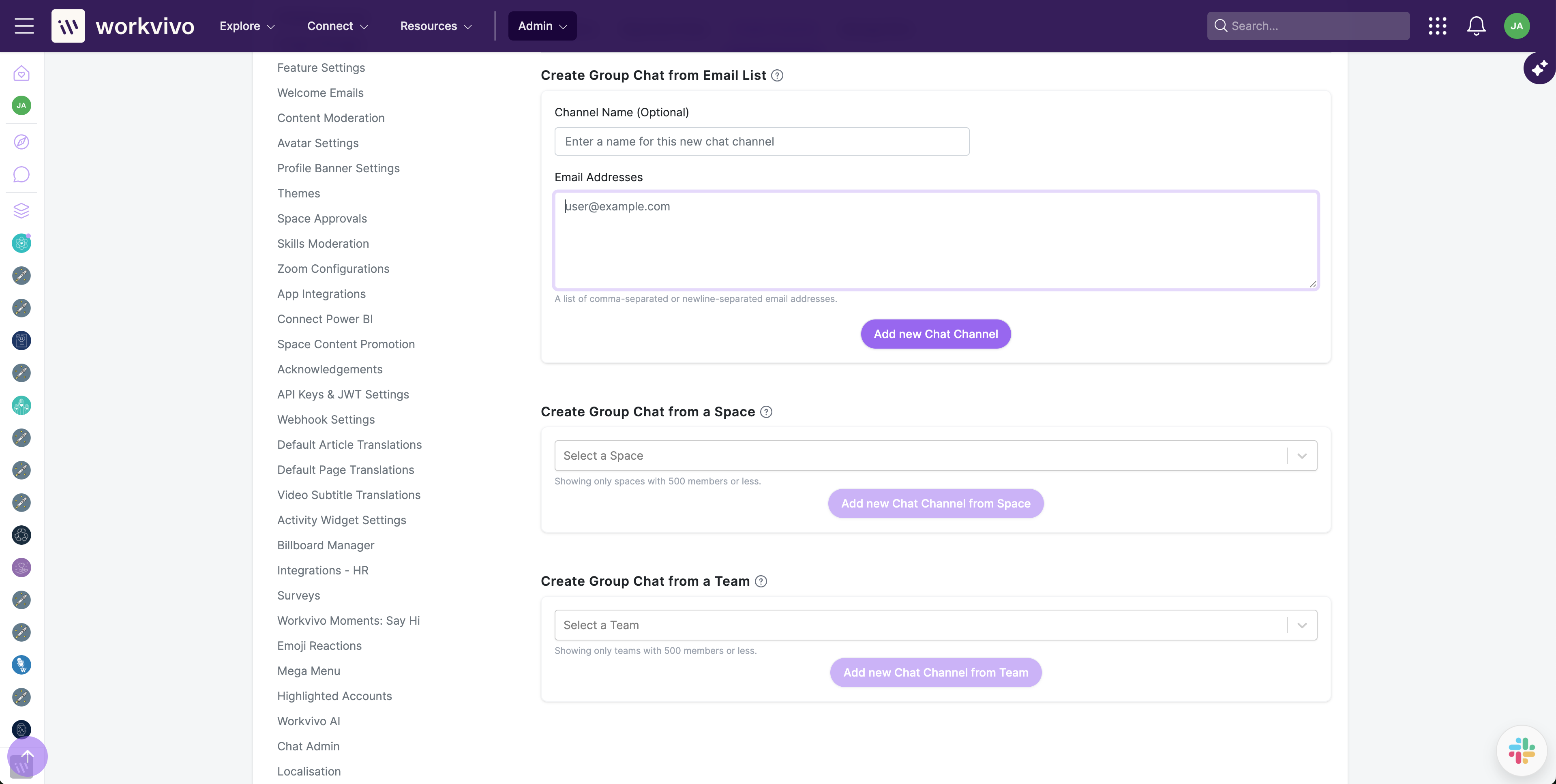1556x784 pixels.
Task: Expand the Explore menu
Action: (247, 26)
